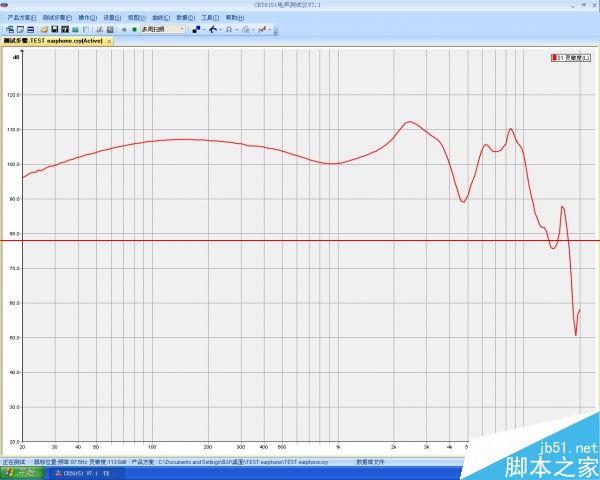Screen dimensions: 600x480
Task: Click the red curve chart icon
Action: [x=260, y=29]
